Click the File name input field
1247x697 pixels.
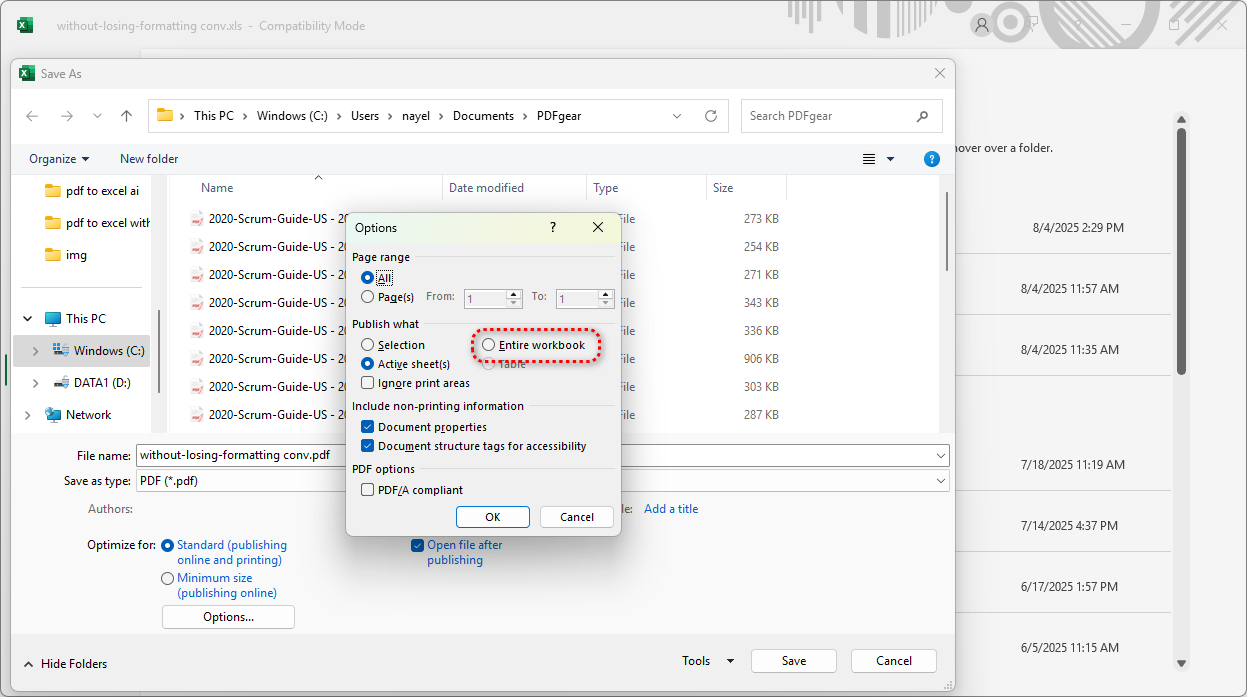click(x=240, y=455)
